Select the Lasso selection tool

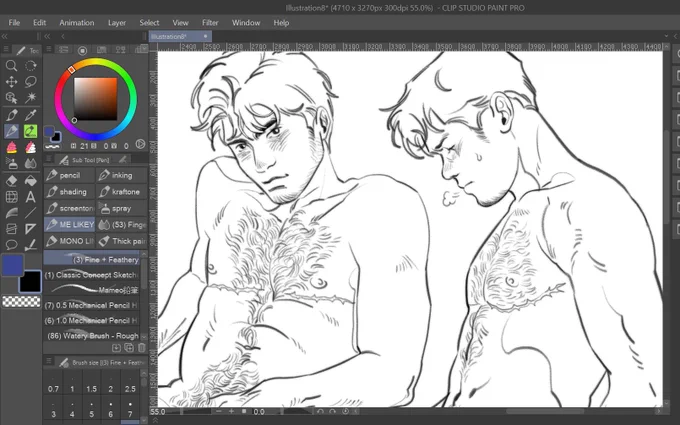tap(30, 82)
